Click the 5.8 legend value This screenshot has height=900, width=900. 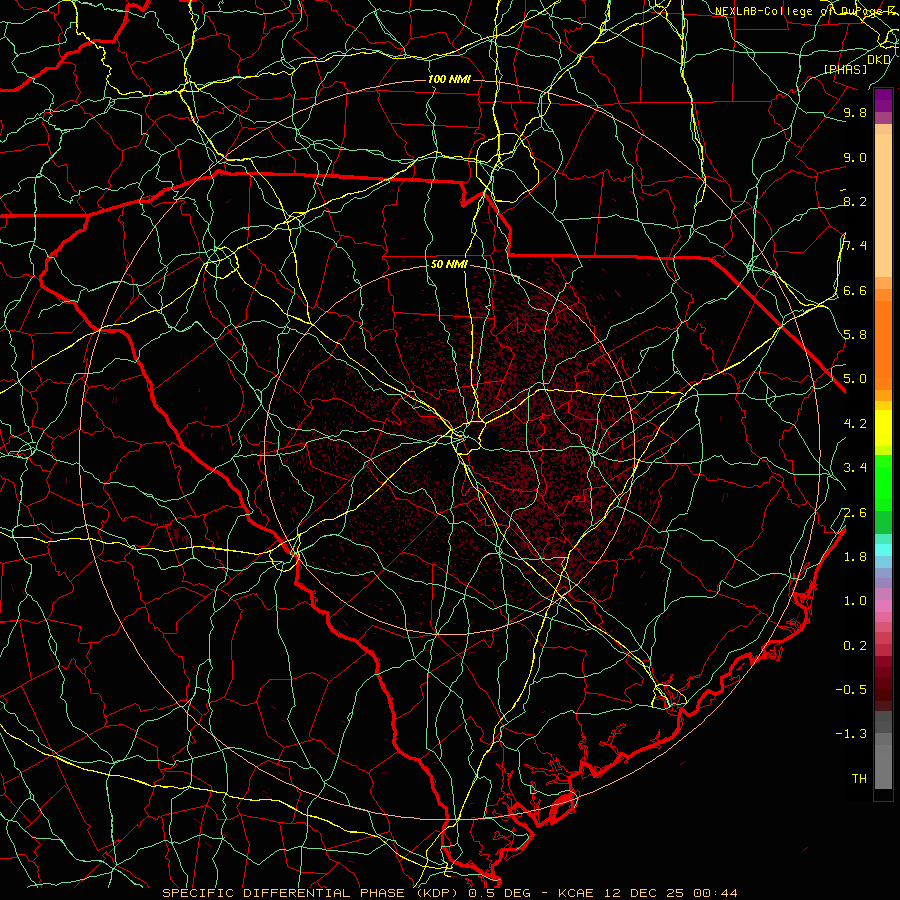click(x=855, y=335)
